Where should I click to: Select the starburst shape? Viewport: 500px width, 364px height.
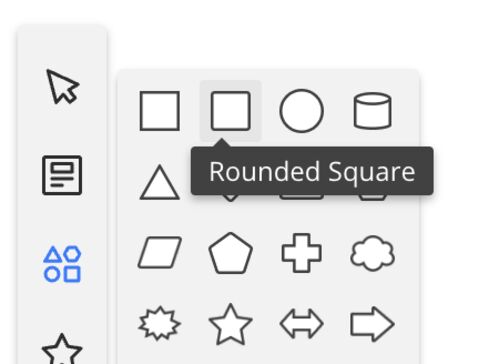pyautogui.click(x=160, y=324)
